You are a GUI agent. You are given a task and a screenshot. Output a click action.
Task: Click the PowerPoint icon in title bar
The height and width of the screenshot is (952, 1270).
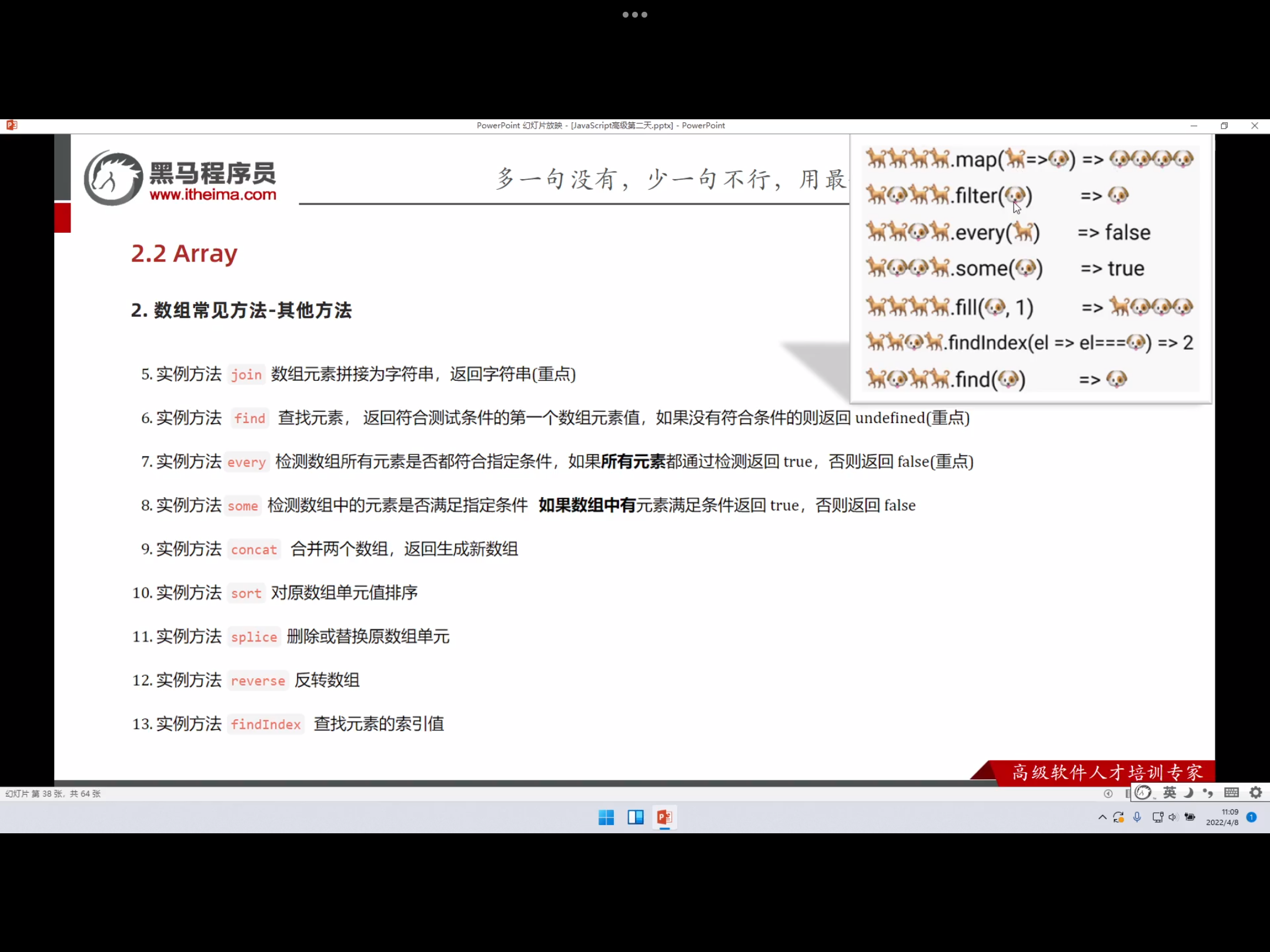pos(12,125)
